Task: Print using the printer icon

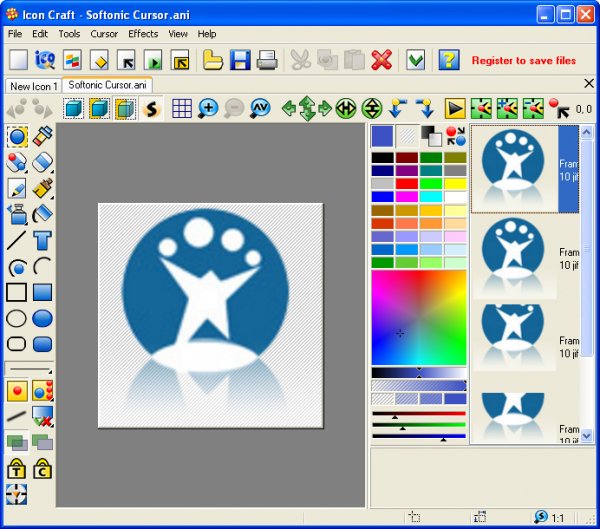Action: tap(267, 60)
